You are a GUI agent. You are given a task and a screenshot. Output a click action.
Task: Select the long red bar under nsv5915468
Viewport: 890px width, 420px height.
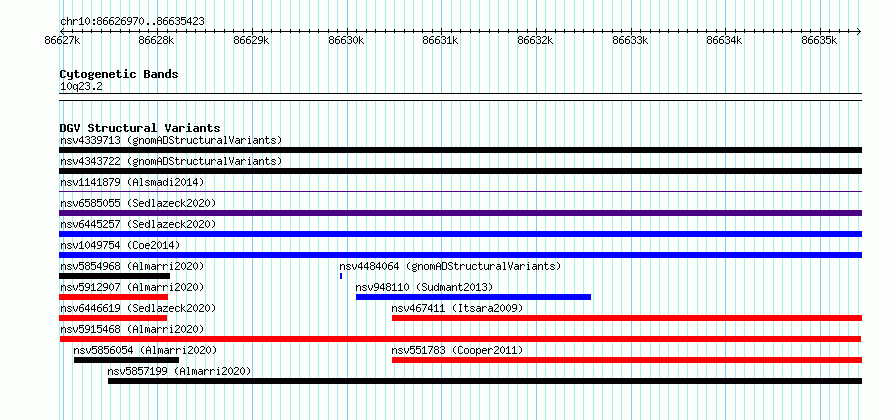click(x=460, y=339)
